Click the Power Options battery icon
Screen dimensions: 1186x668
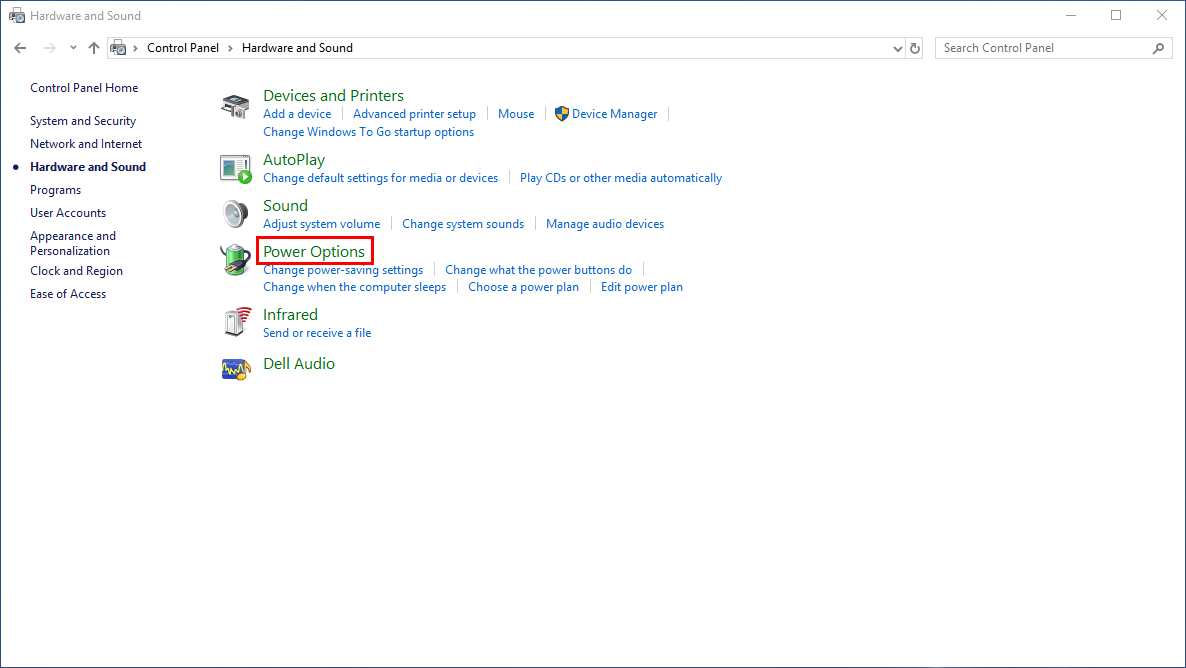[235, 260]
